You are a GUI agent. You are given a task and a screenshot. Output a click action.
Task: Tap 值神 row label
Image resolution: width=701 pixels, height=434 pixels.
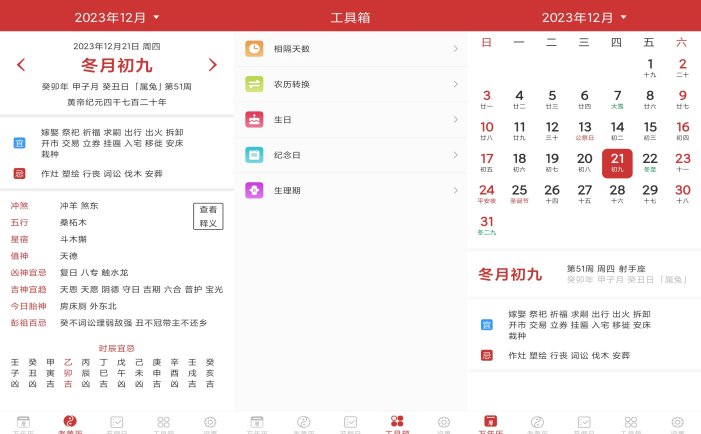(19, 256)
